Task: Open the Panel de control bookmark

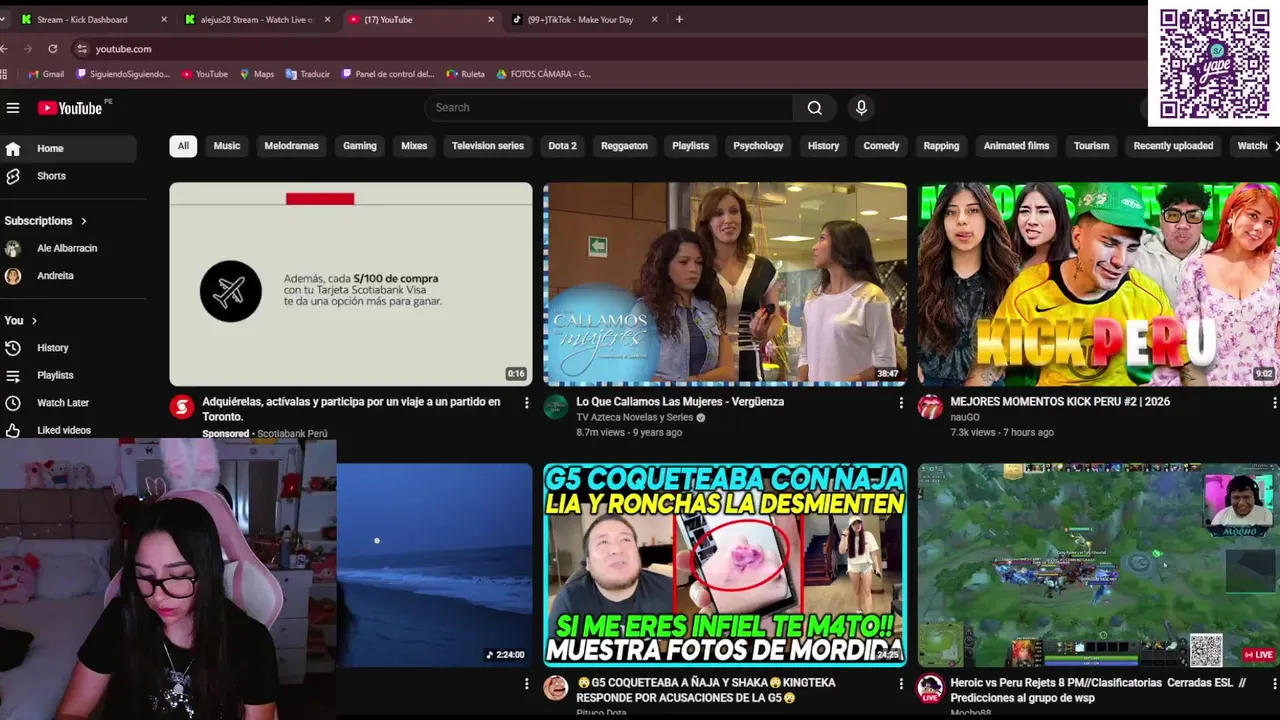Action: [x=388, y=74]
